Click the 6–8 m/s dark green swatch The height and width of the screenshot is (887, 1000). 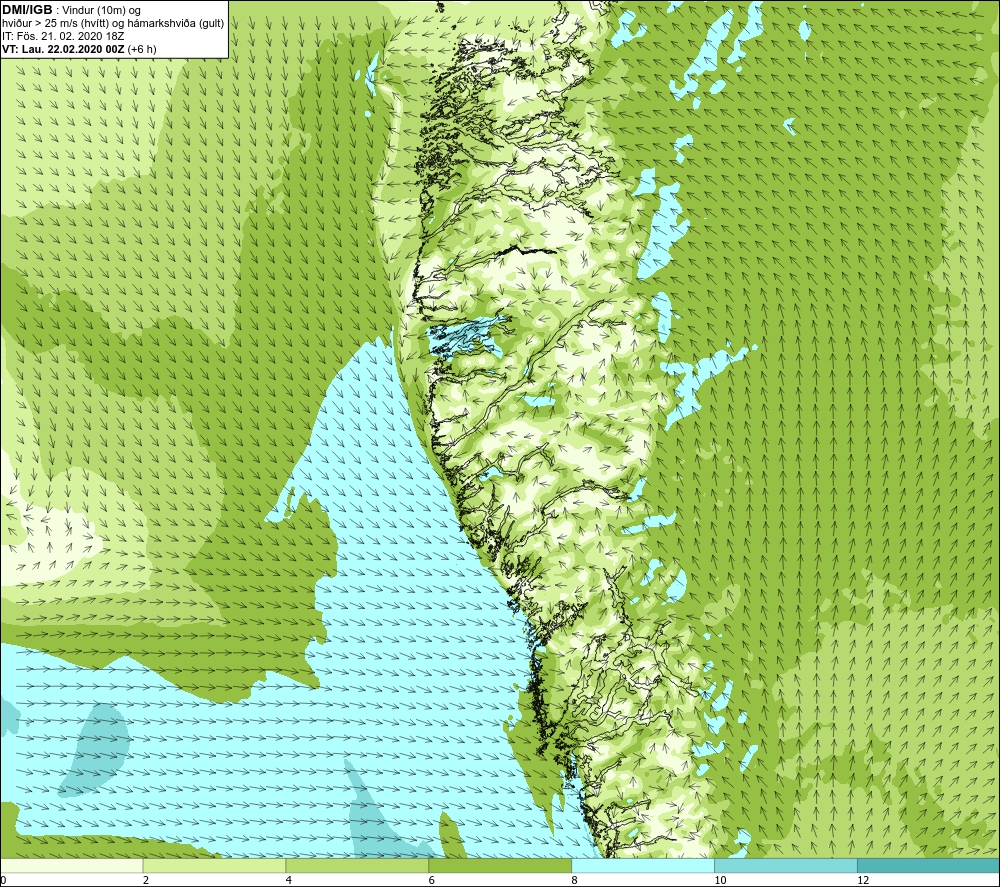(x=500, y=865)
